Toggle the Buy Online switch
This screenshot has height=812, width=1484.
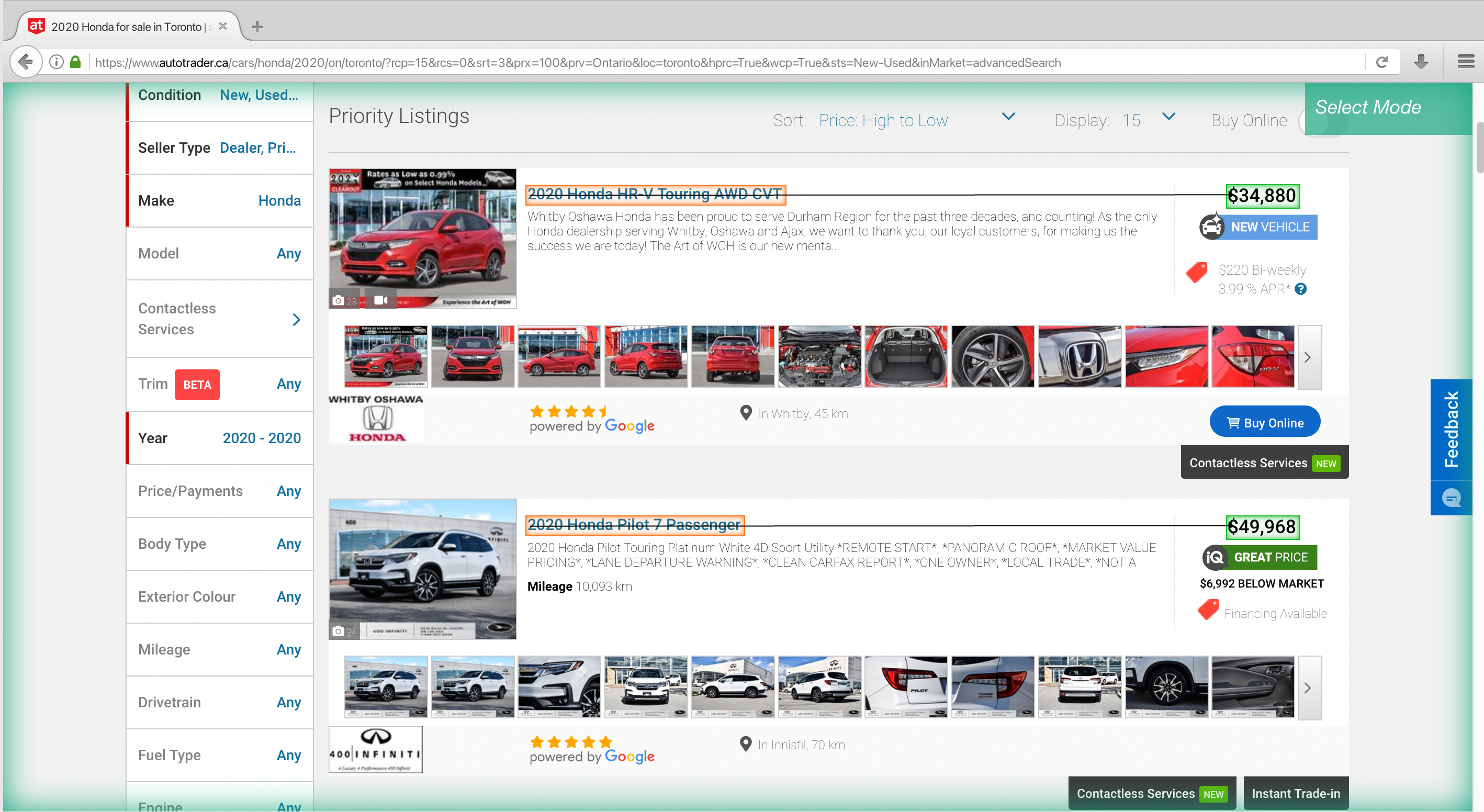click(1324, 121)
